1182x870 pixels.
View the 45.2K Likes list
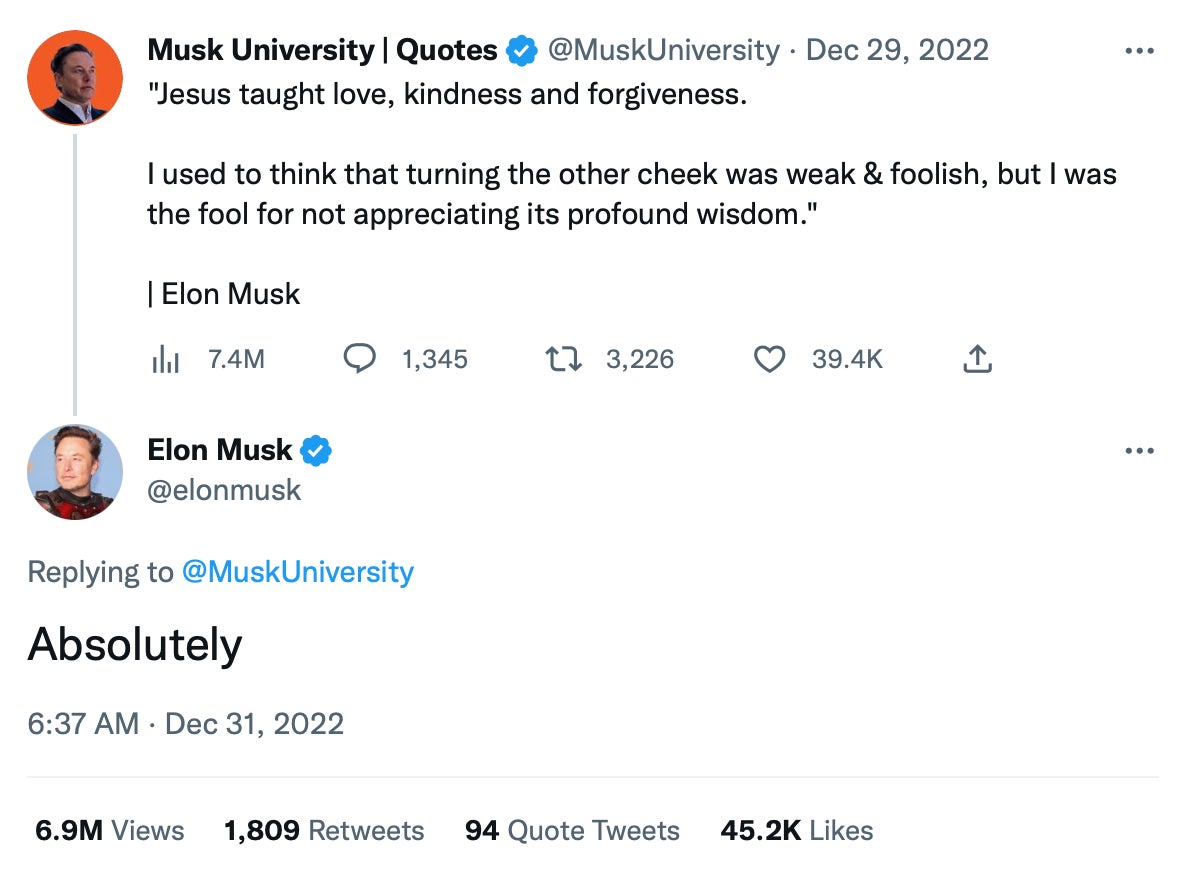click(x=796, y=831)
